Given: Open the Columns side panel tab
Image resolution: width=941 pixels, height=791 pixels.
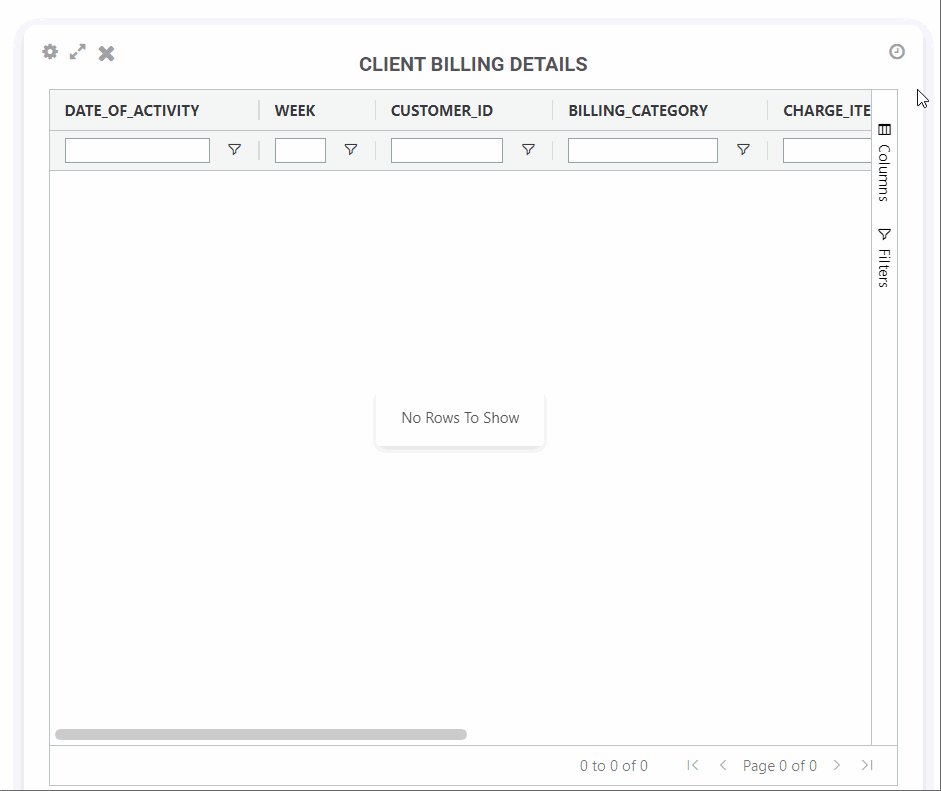Looking at the screenshot, I should [884, 161].
